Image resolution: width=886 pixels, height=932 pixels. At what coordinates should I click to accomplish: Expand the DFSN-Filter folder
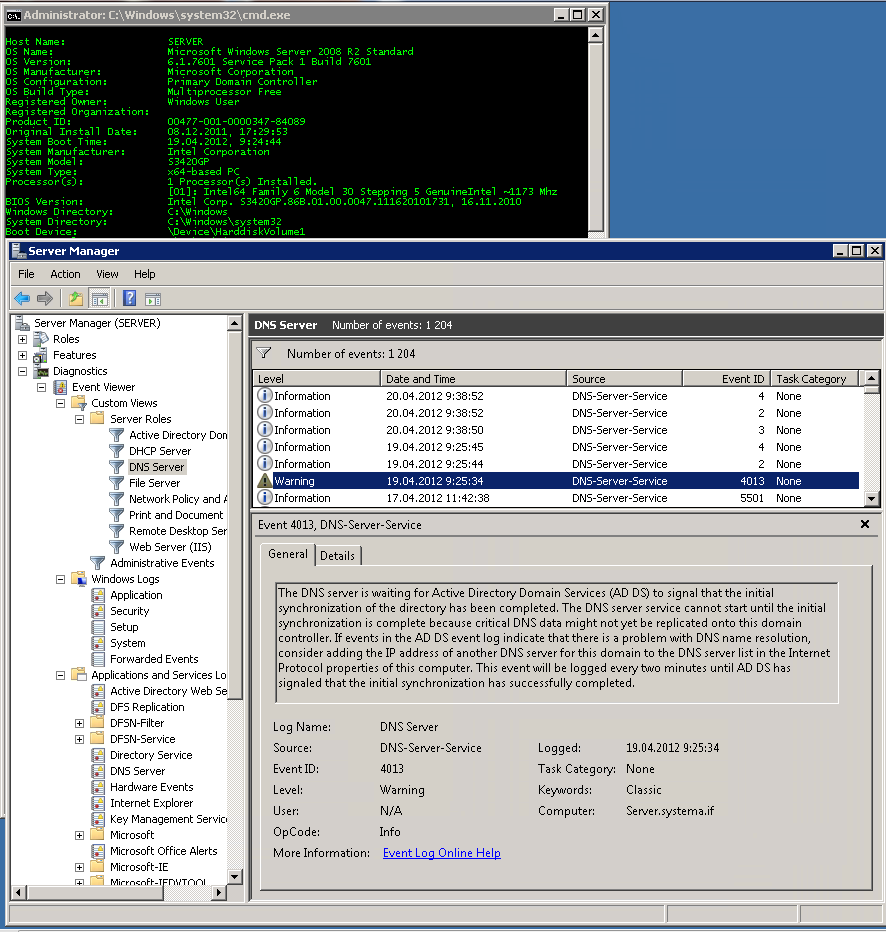[x=80, y=723]
